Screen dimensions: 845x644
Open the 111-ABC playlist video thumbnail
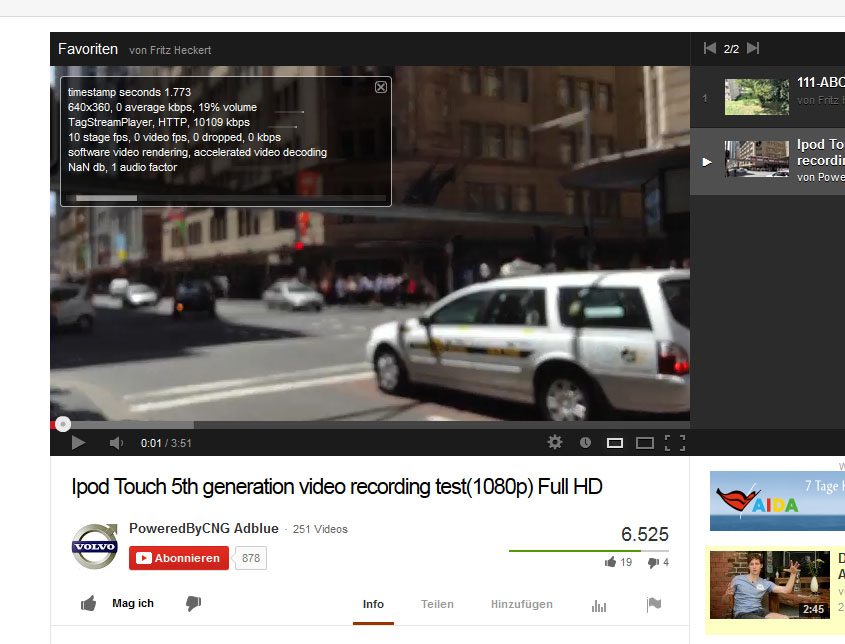click(x=757, y=97)
